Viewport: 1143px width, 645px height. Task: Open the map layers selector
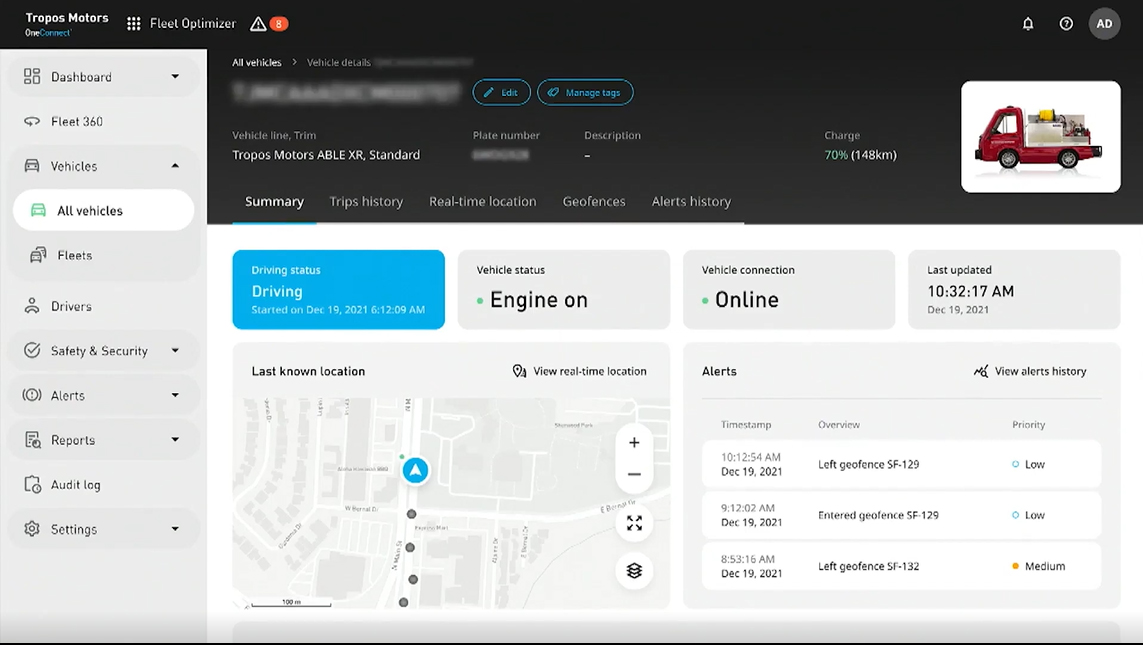coord(634,571)
